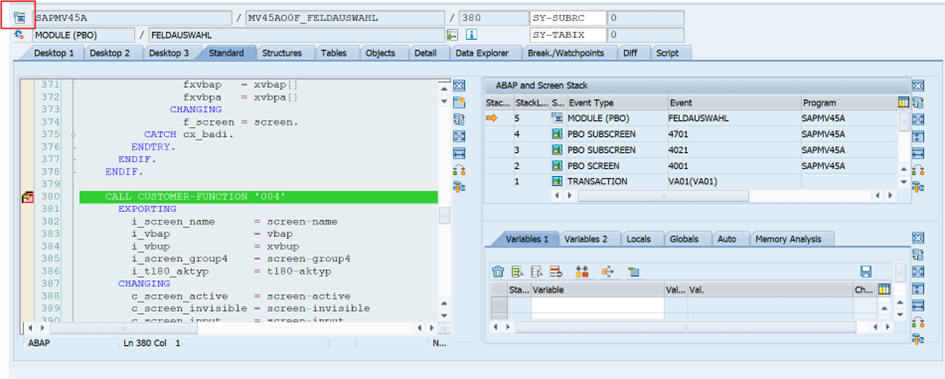Click the red squares icon in Variables toolbar

coord(582,272)
